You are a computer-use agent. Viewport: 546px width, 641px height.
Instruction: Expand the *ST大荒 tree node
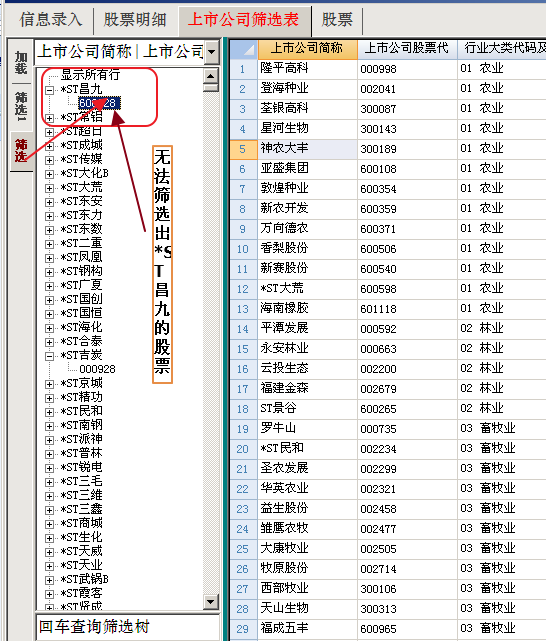[x=49, y=188]
